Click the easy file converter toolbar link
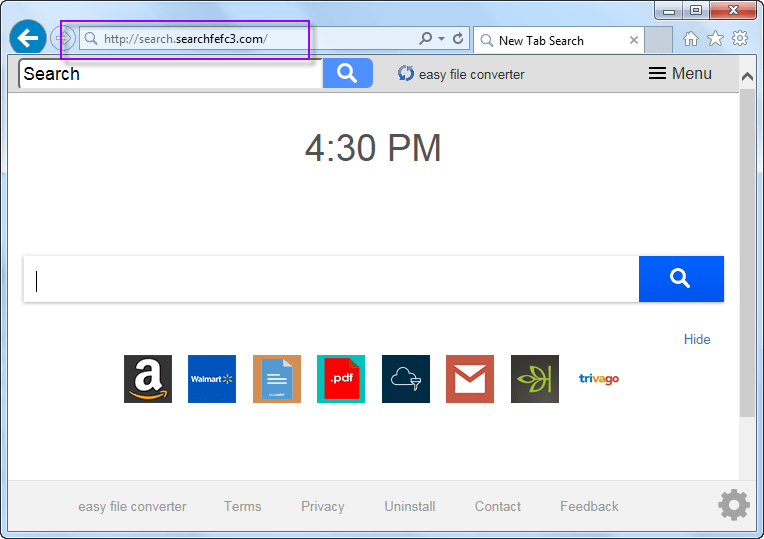764x539 pixels. (x=461, y=74)
